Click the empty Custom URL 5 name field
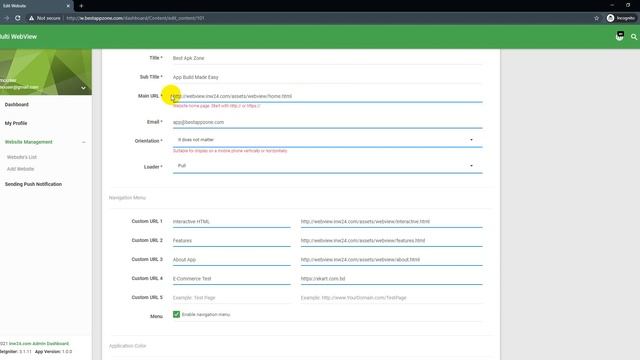The height and width of the screenshot is (360, 640). [x=231, y=298]
